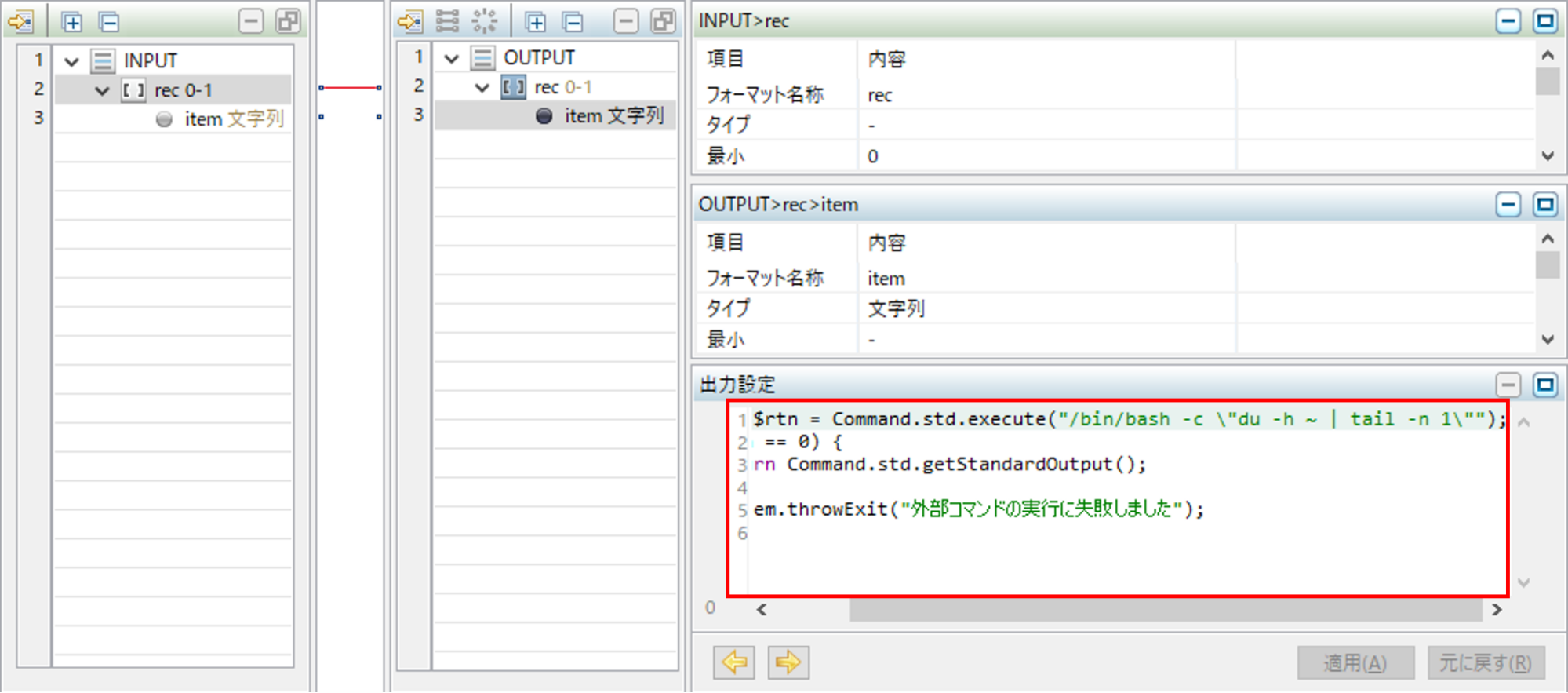1568x693 pixels.
Task: Click the yellow left arrow button
Action: pyautogui.click(x=733, y=662)
